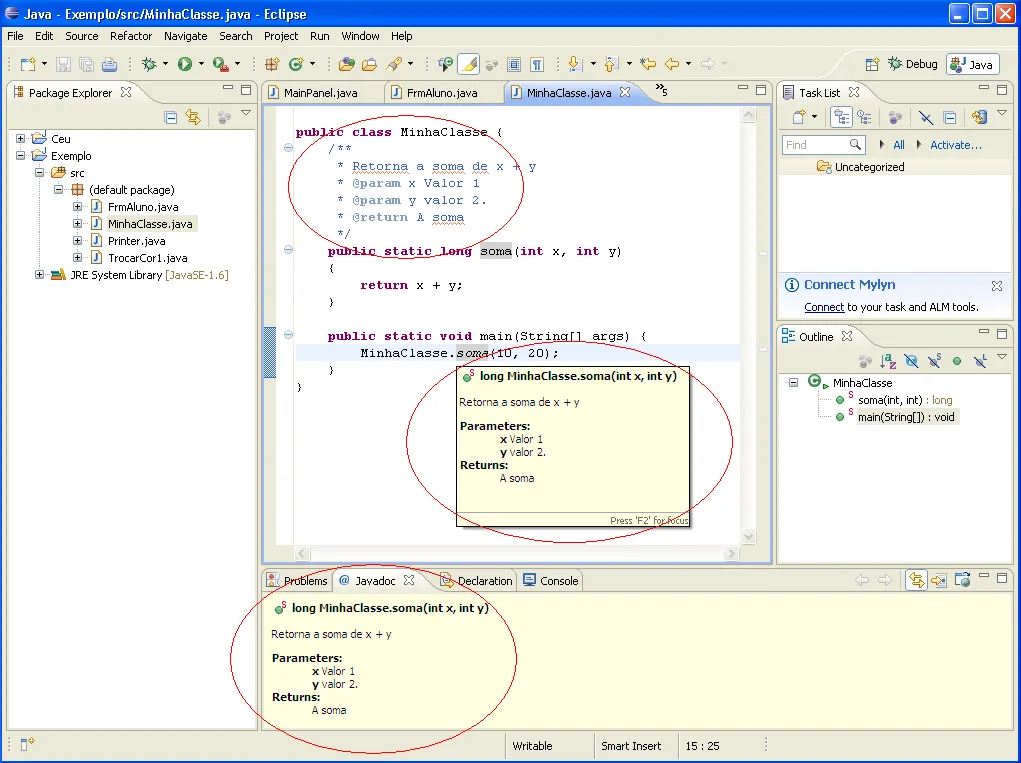Click the Activate... link in Task List
The image size is (1021, 763).
pyautogui.click(x=955, y=145)
